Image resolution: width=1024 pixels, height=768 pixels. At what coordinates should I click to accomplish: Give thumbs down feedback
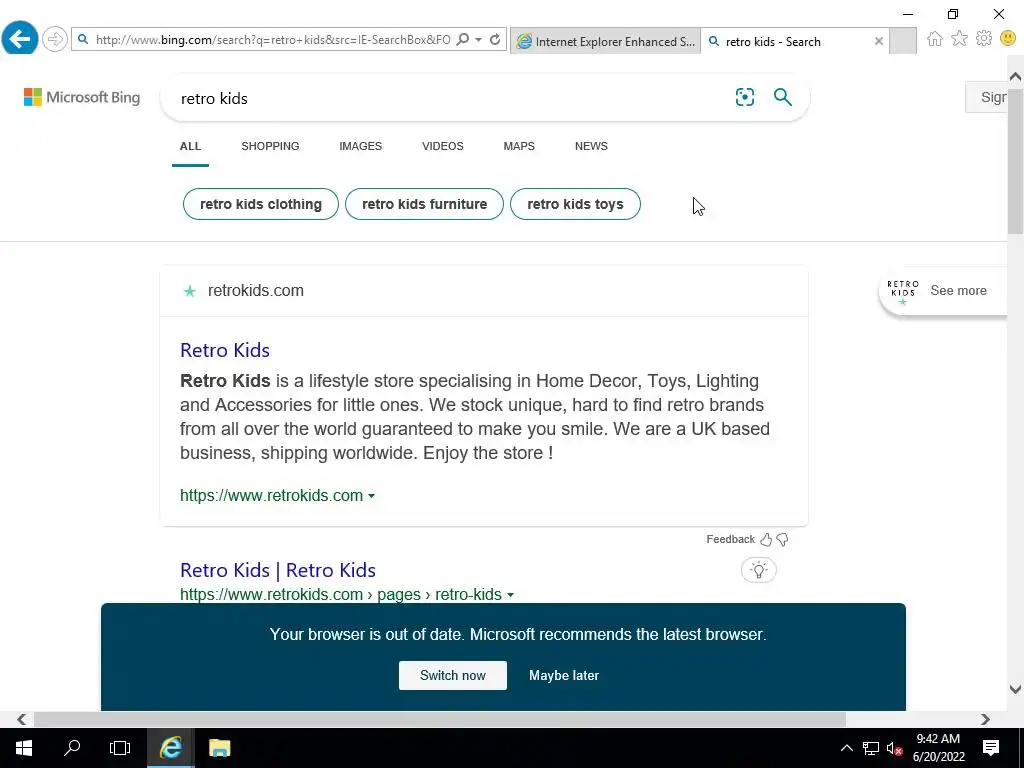tap(782, 539)
